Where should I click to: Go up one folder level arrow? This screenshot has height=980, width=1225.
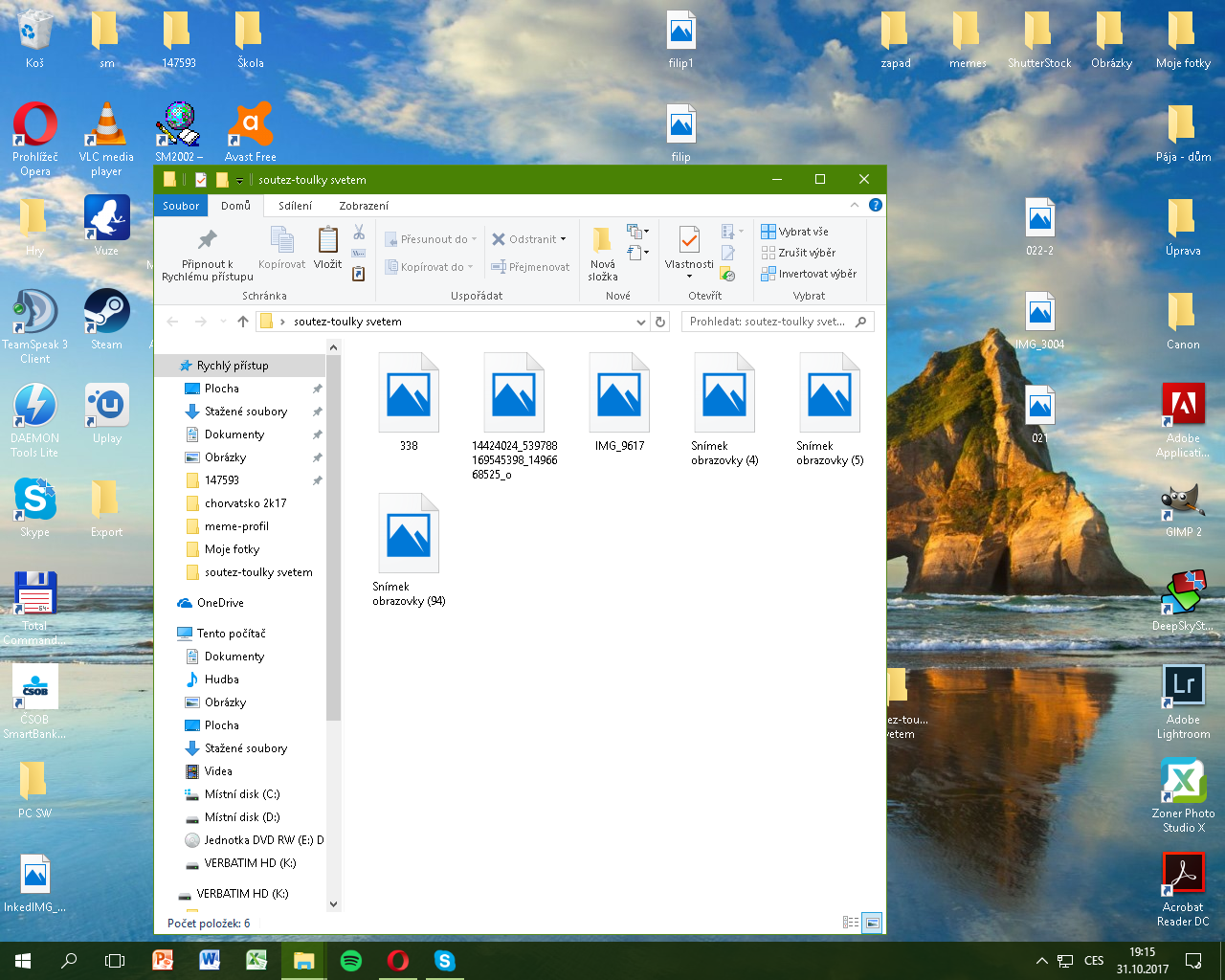(x=243, y=322)
